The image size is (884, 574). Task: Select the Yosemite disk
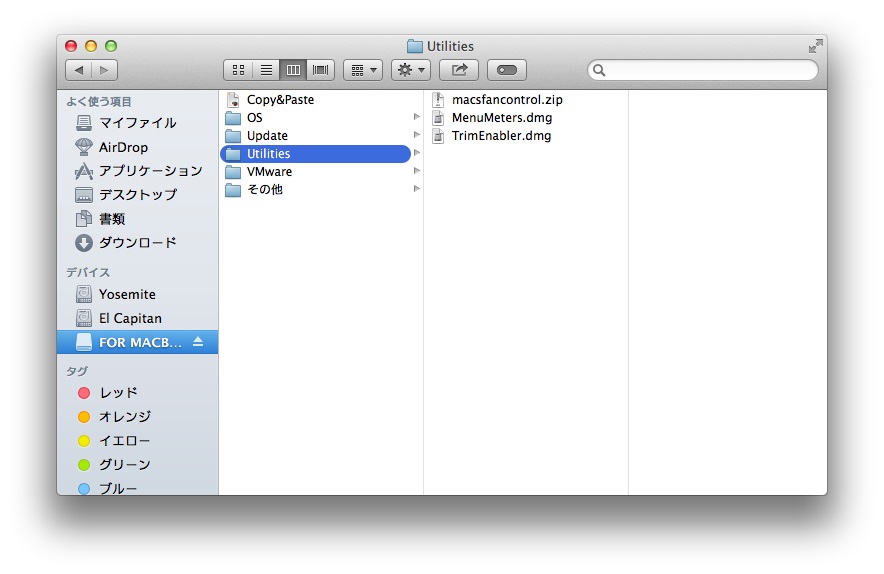point(138,294)
